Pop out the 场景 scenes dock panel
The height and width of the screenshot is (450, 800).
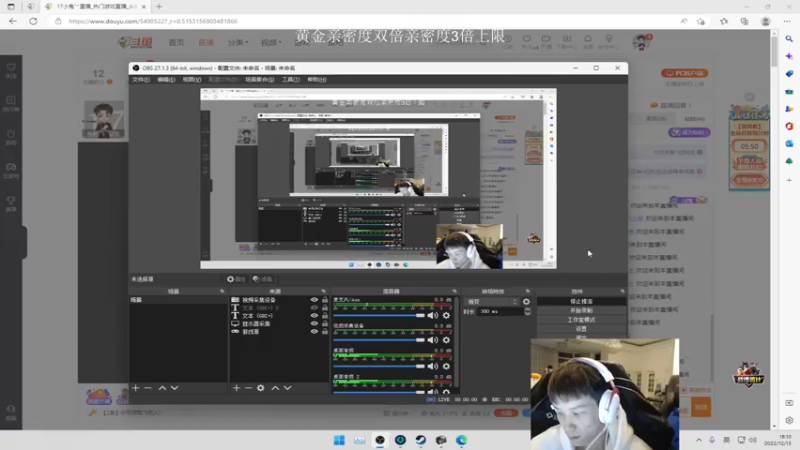tap(222, 291)
